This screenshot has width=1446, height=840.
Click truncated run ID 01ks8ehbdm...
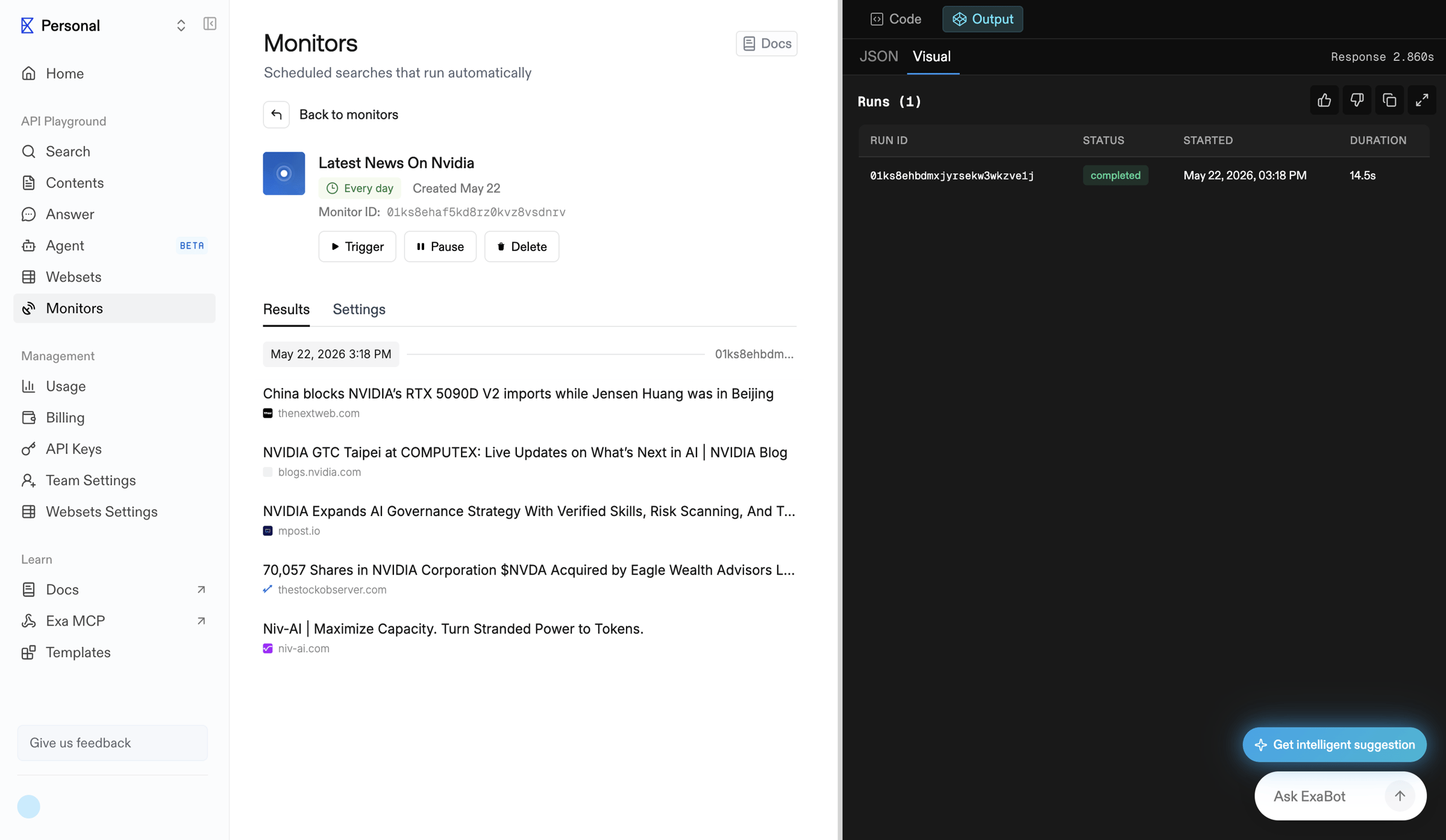[754, 354]
